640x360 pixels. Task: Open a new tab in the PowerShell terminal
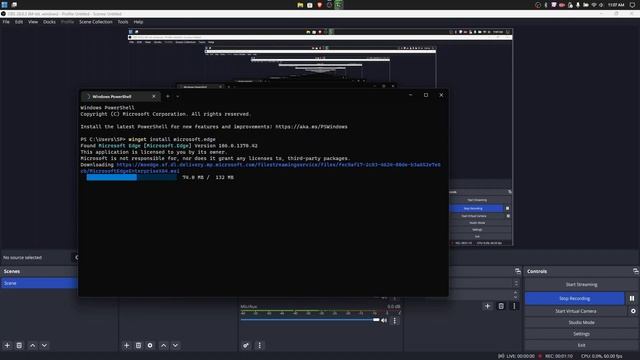(x=168, y=96)
